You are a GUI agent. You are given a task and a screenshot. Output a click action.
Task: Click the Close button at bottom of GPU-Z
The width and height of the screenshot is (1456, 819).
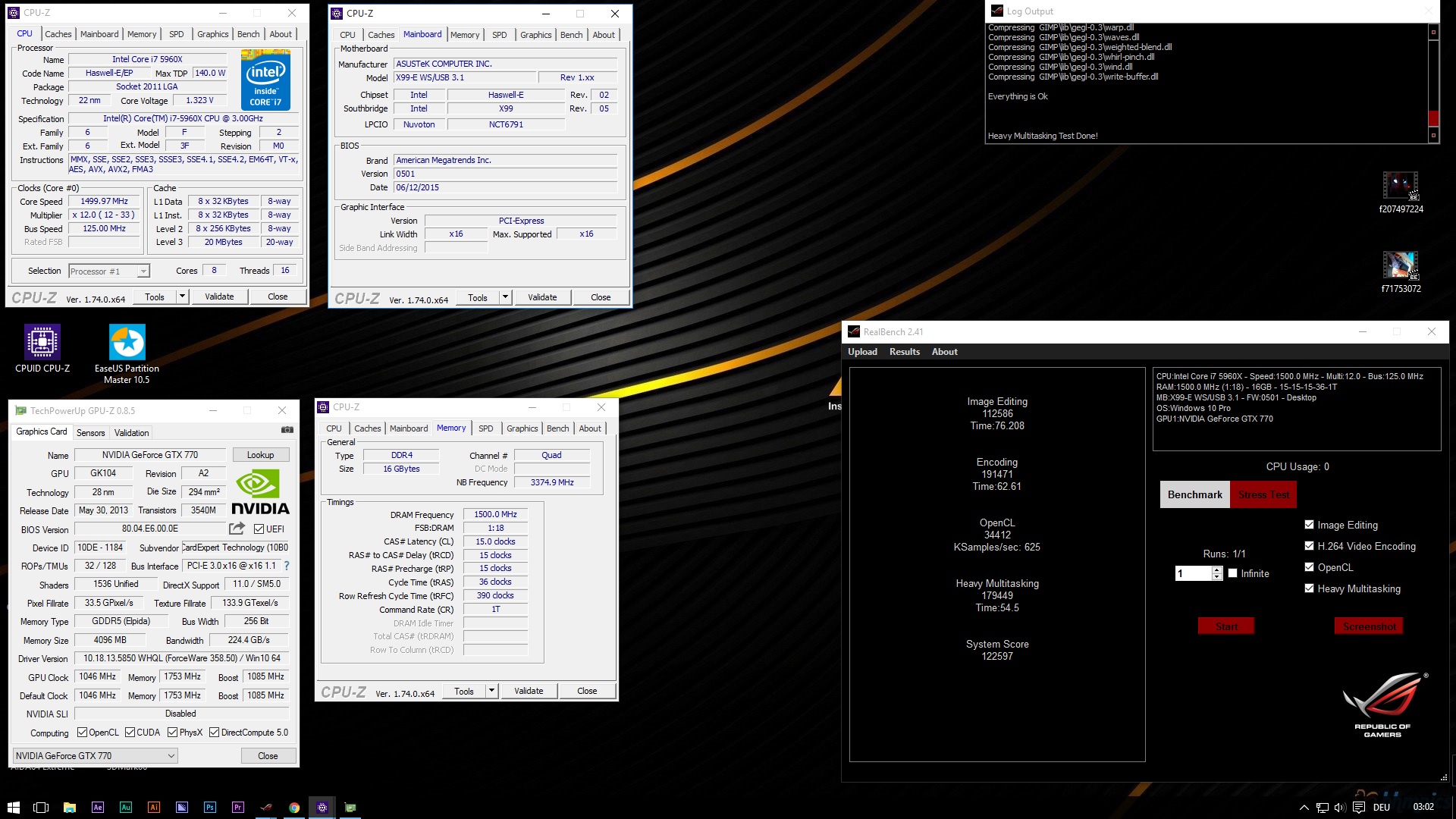268,756
